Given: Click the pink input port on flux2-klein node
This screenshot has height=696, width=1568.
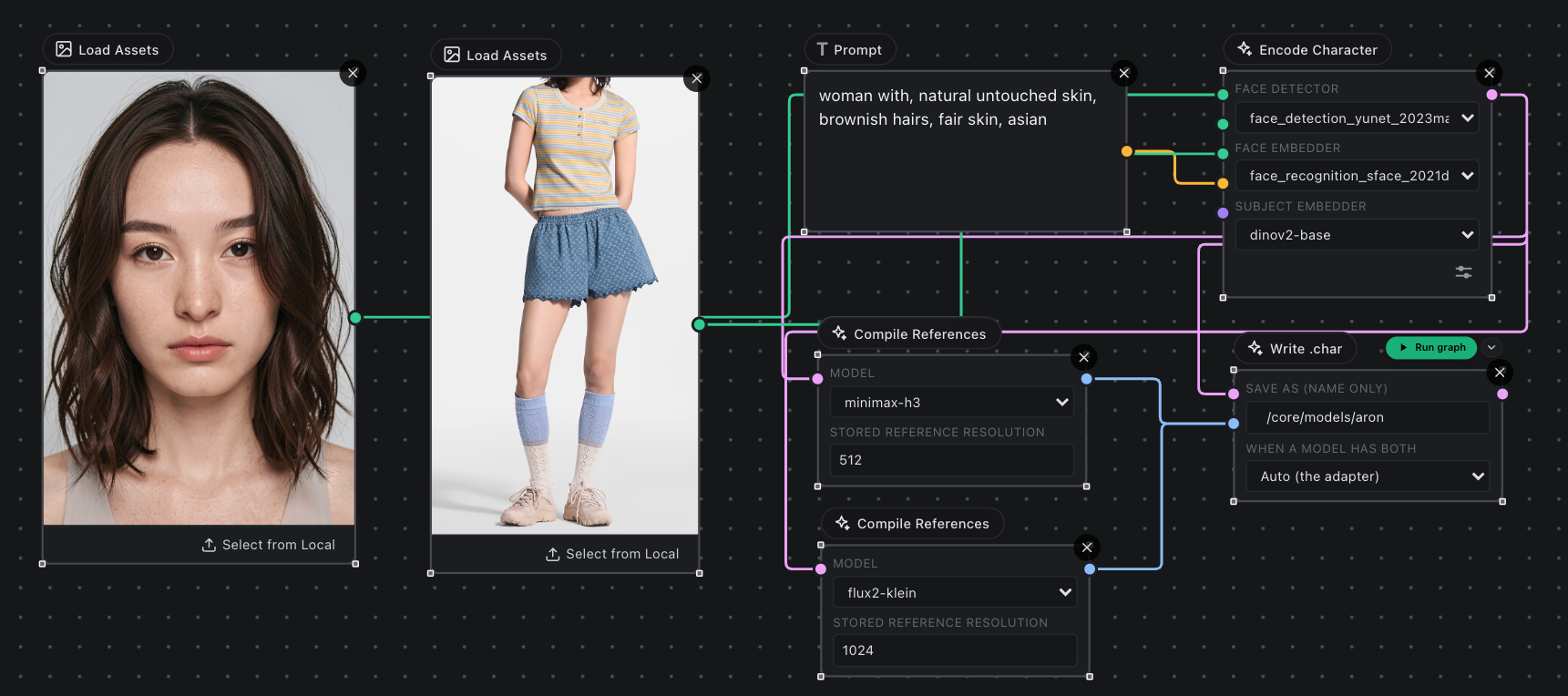Looking at the screenshot, I should [x=821, y=569].
